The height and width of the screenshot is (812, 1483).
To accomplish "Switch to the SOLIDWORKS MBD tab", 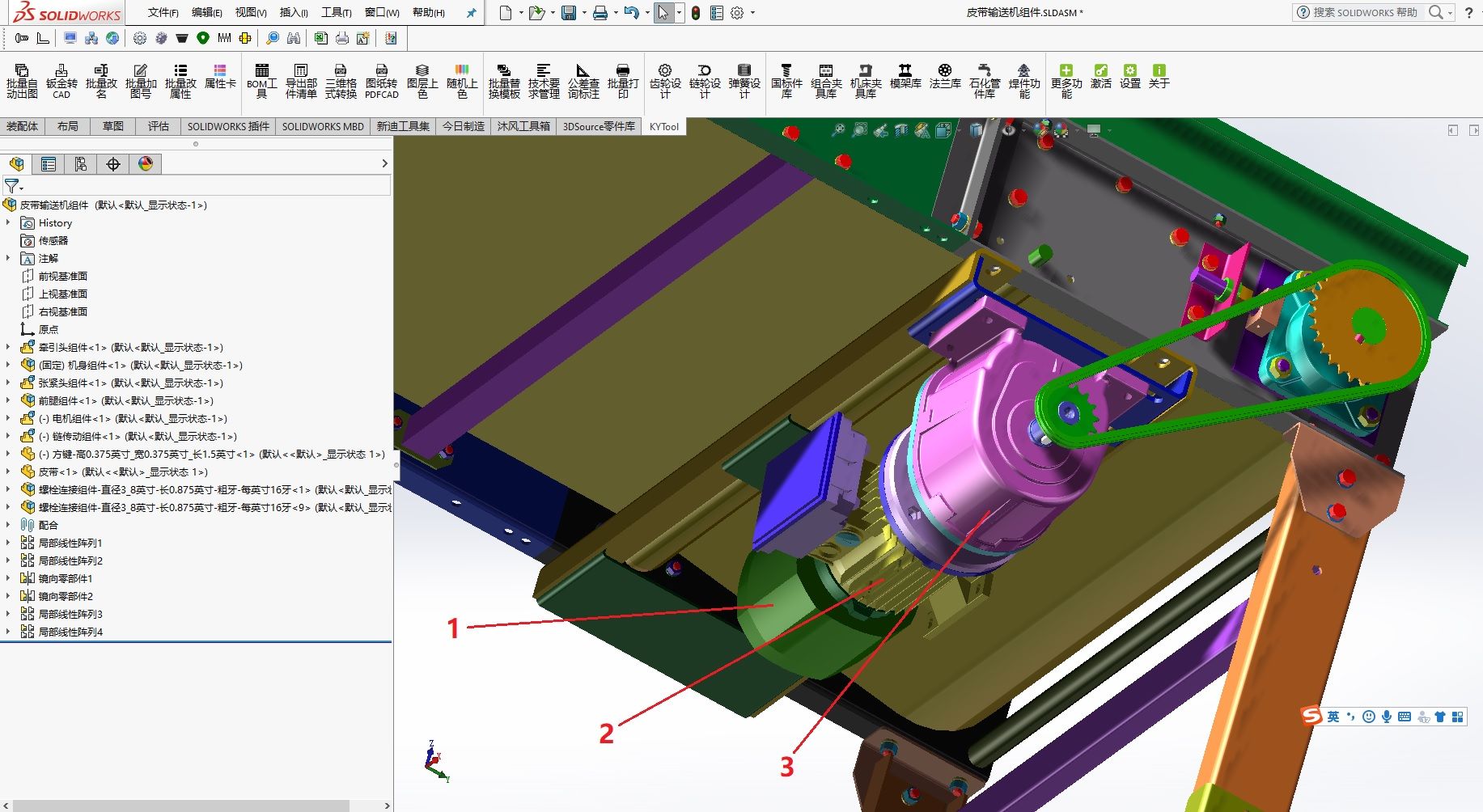I will 323,126.
